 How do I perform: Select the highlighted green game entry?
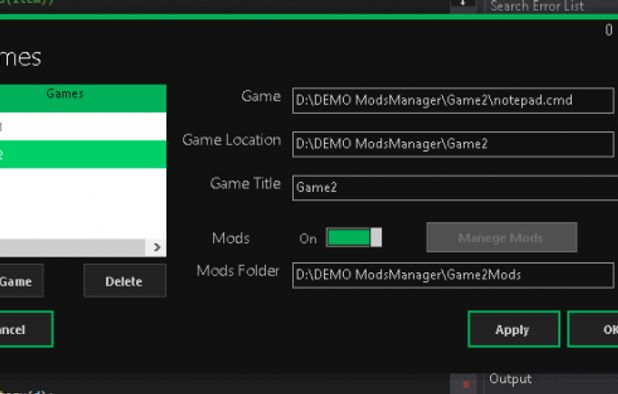click(x=83, y=154)
